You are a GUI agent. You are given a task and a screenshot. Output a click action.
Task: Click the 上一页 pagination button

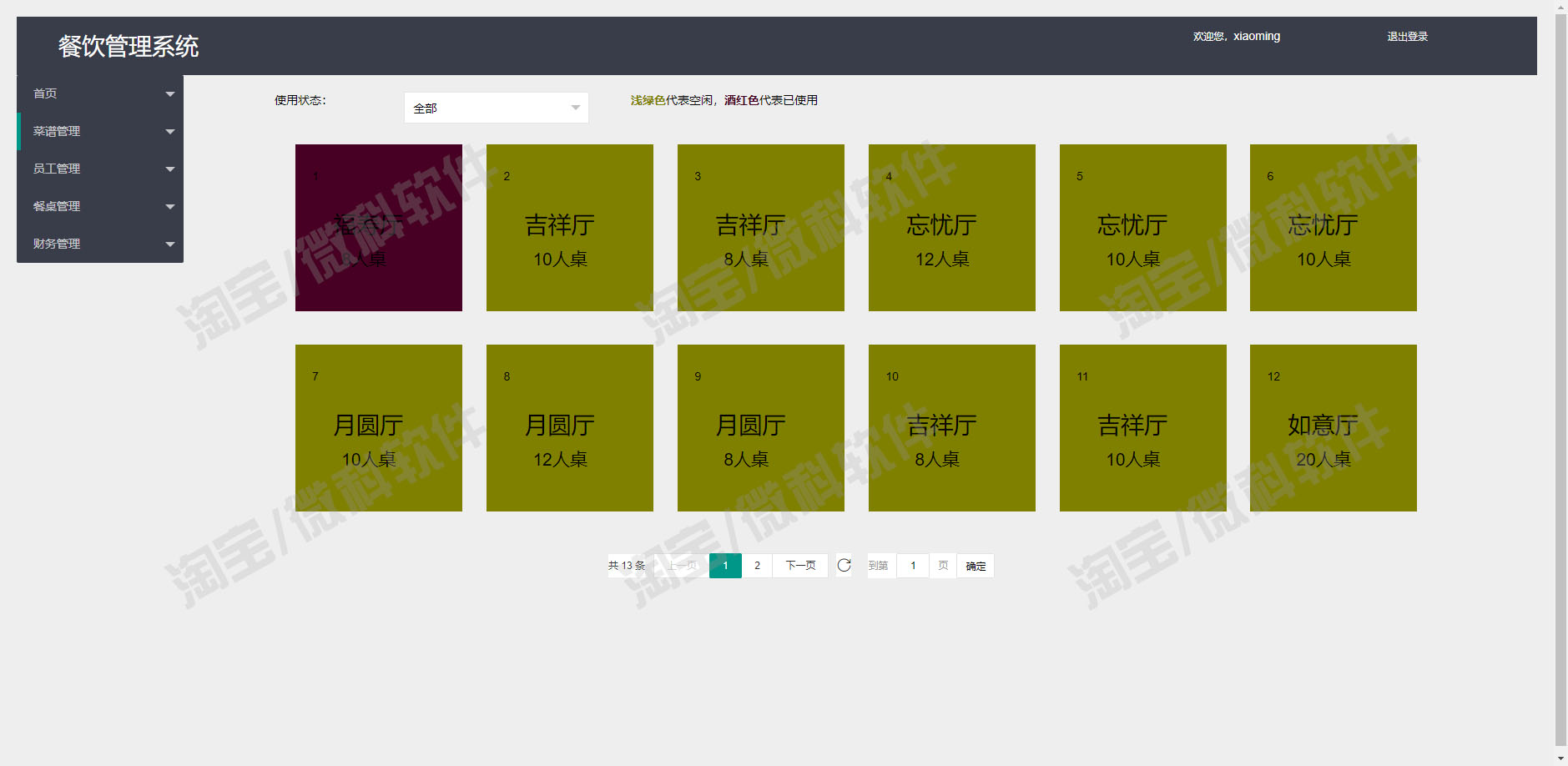point(682,566)
